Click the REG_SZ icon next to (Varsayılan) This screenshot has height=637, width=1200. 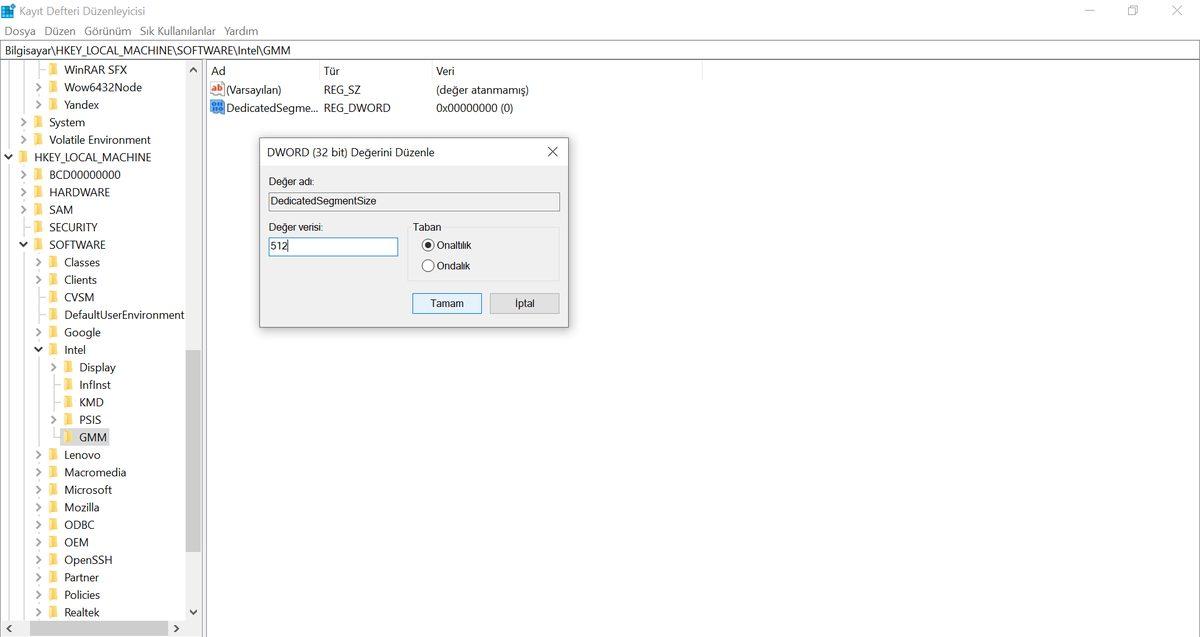tap(217, 89)
